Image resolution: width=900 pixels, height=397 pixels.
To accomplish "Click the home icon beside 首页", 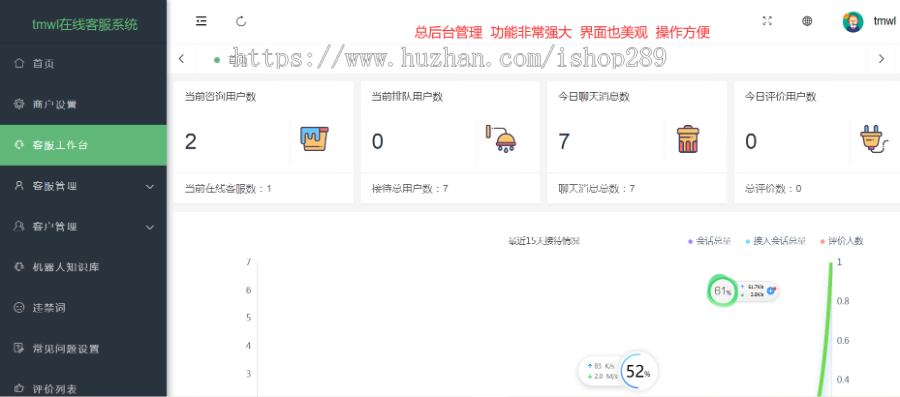I will (19, 63).
